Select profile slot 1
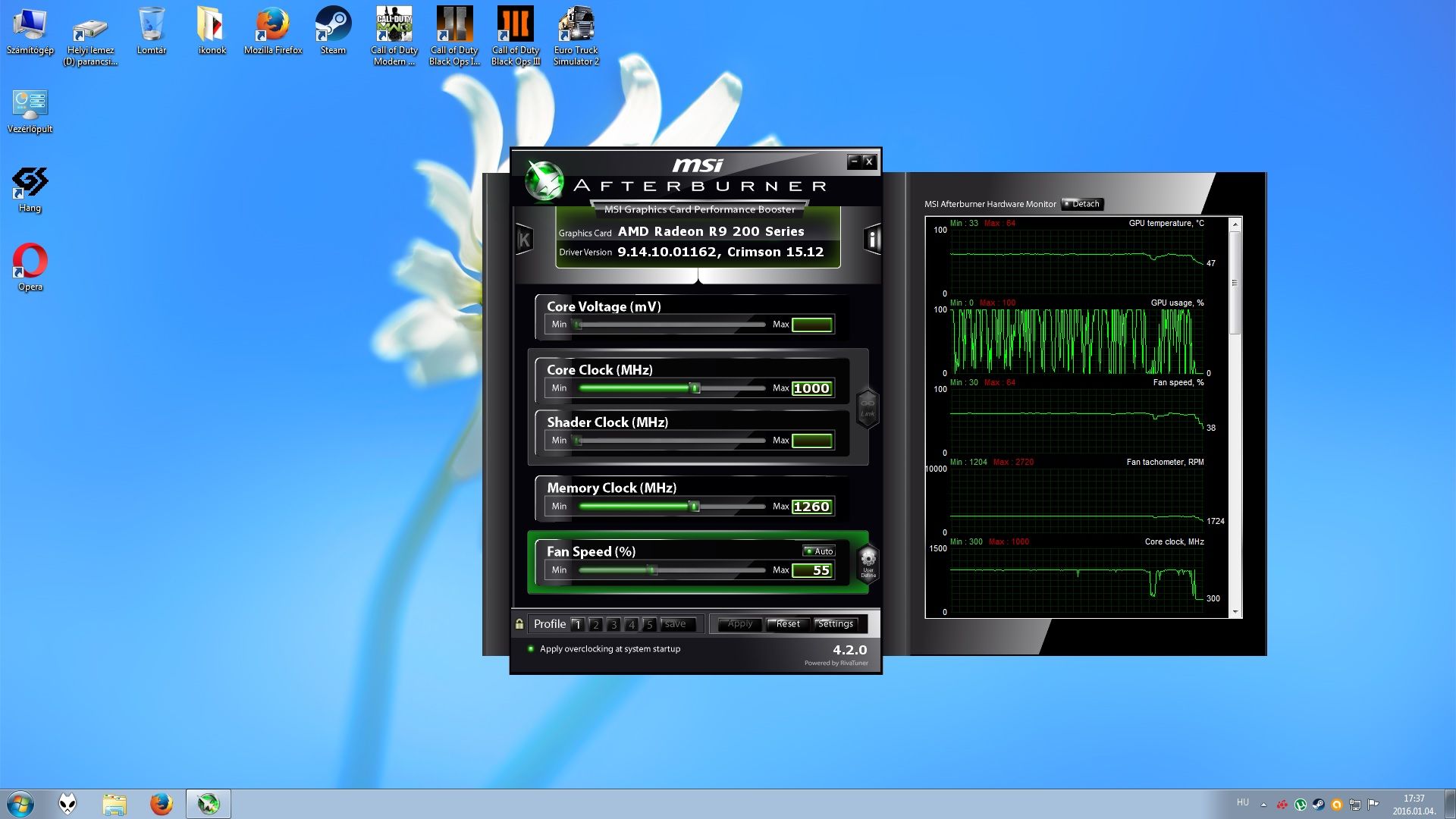Viewport: 1456px width, 819px height. (578, 625)
